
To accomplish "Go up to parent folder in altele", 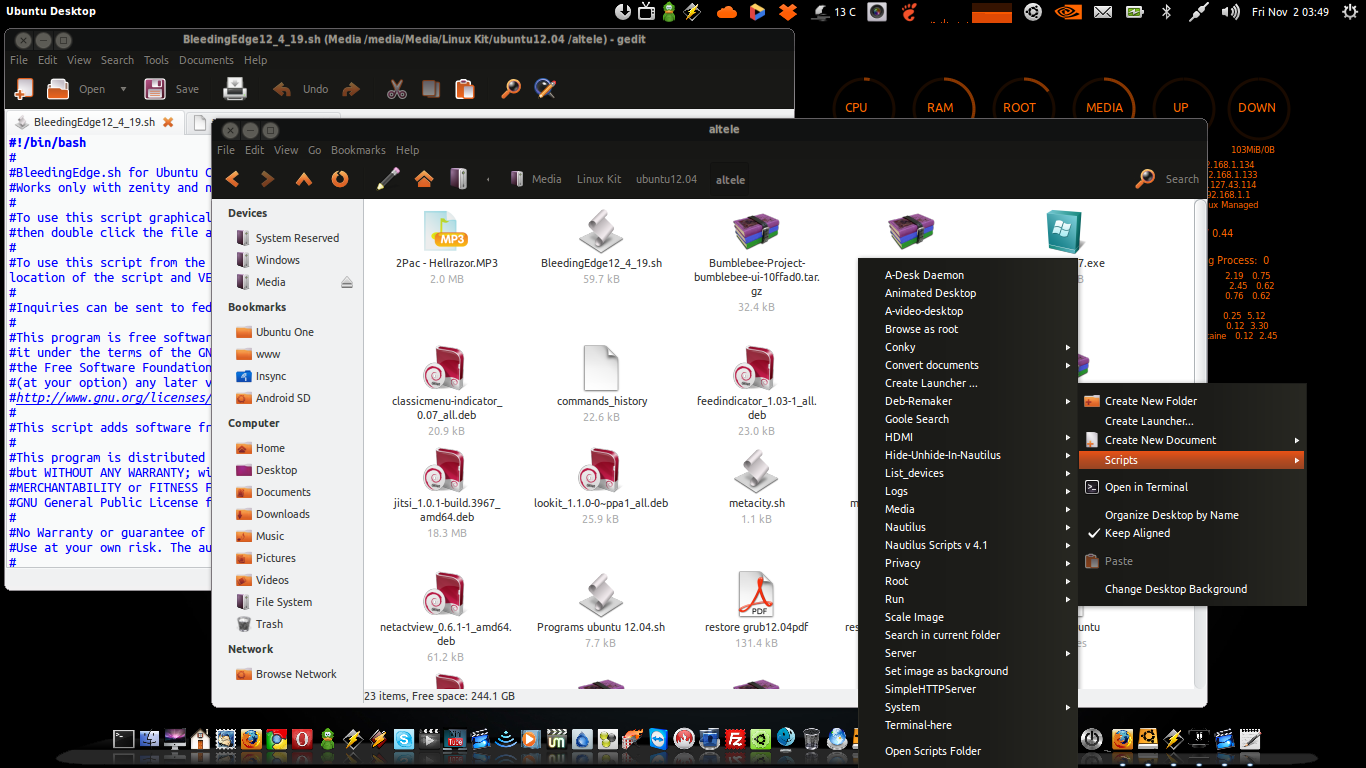I will pos(304,179).
